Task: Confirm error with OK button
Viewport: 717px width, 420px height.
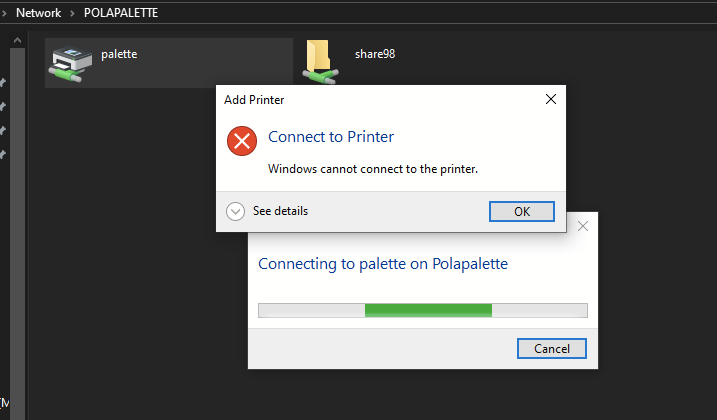Action: (522, 211)
